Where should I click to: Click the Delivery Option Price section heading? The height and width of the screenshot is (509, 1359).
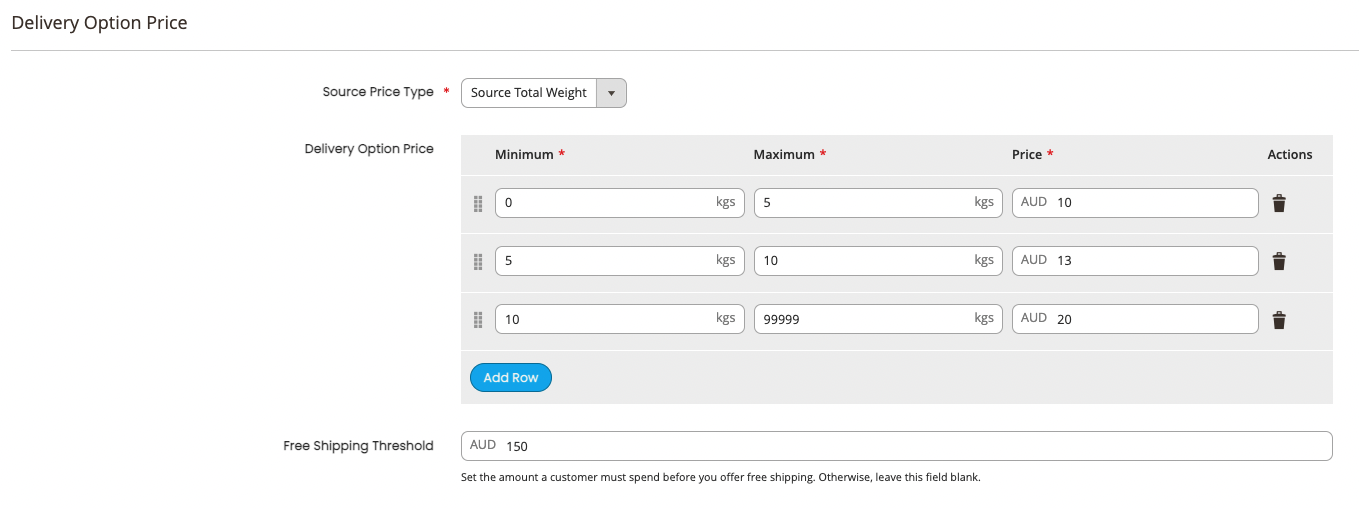pyautogui.click(x=99, y=22)
